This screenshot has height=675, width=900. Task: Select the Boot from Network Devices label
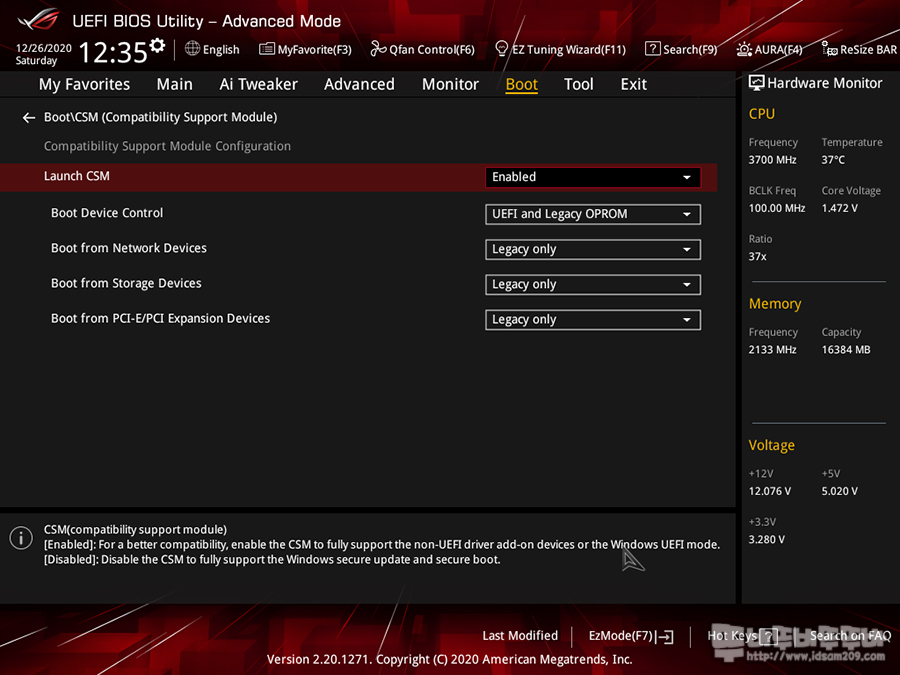pyautogui.click(x=129, y=248)
